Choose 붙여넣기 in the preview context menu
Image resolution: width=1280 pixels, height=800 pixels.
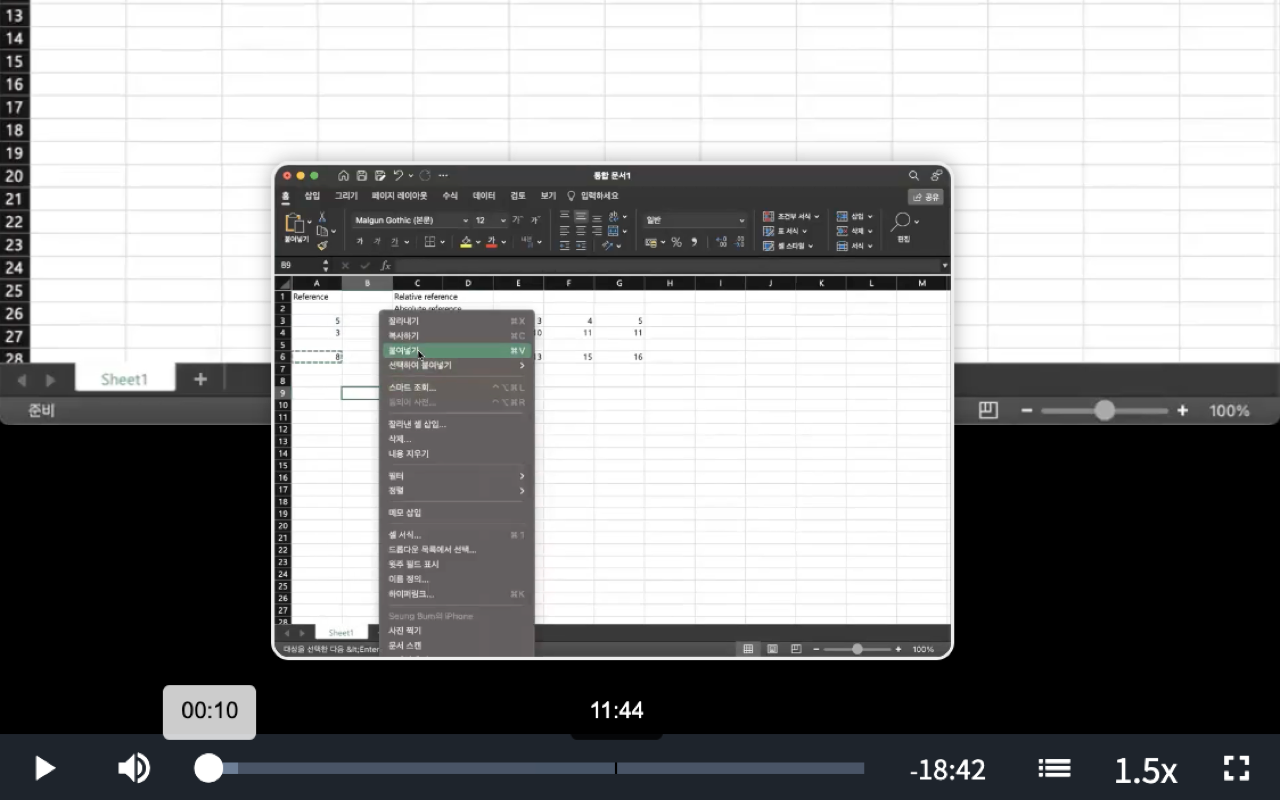457,351
